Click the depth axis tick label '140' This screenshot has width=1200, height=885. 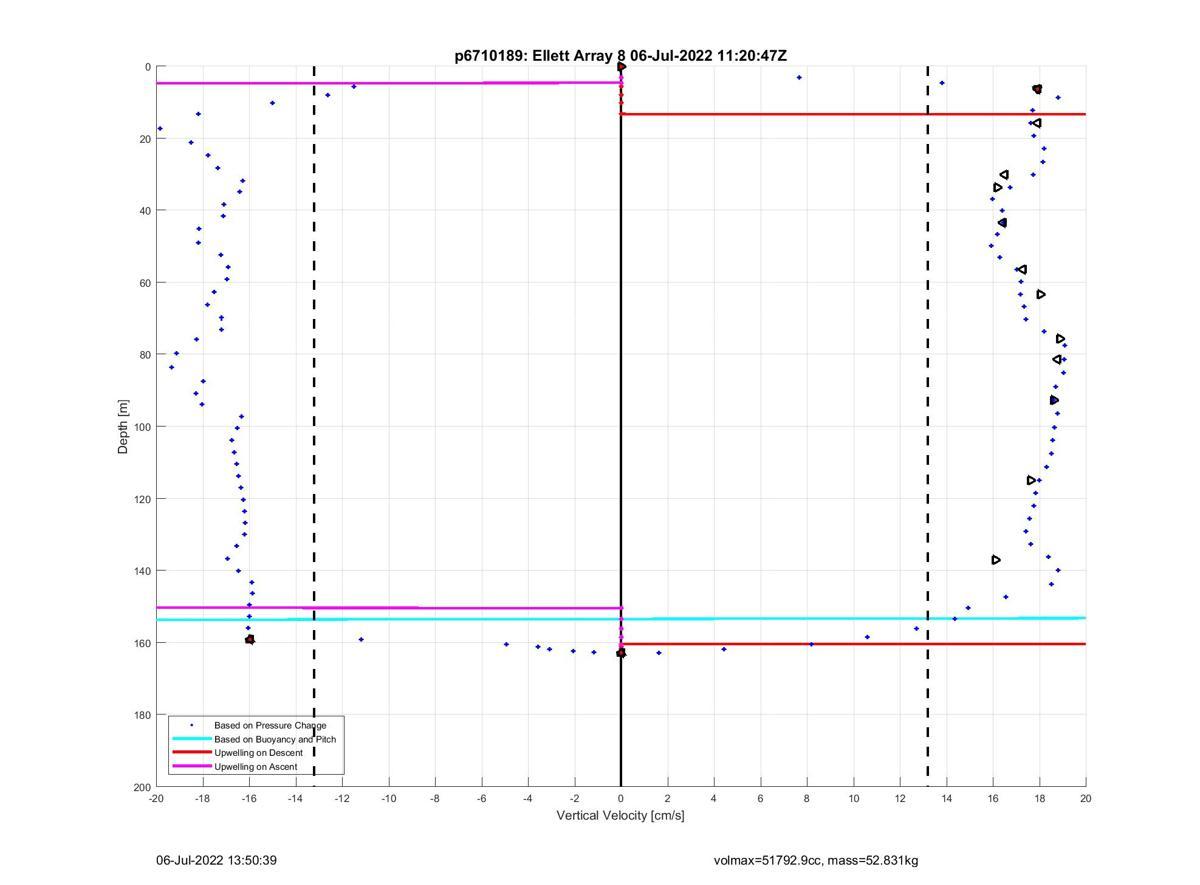pos(141,571)
